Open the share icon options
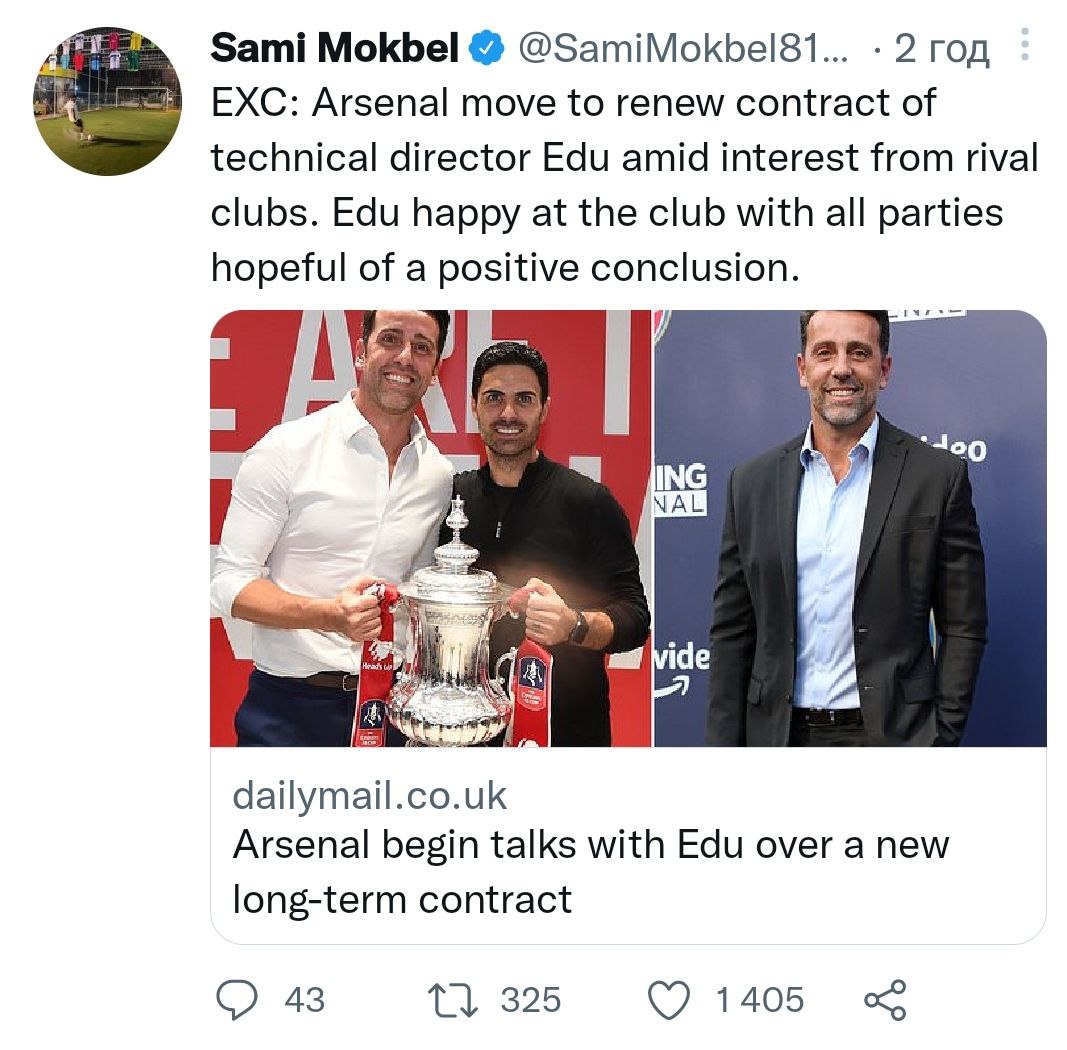 [885, 1000]
